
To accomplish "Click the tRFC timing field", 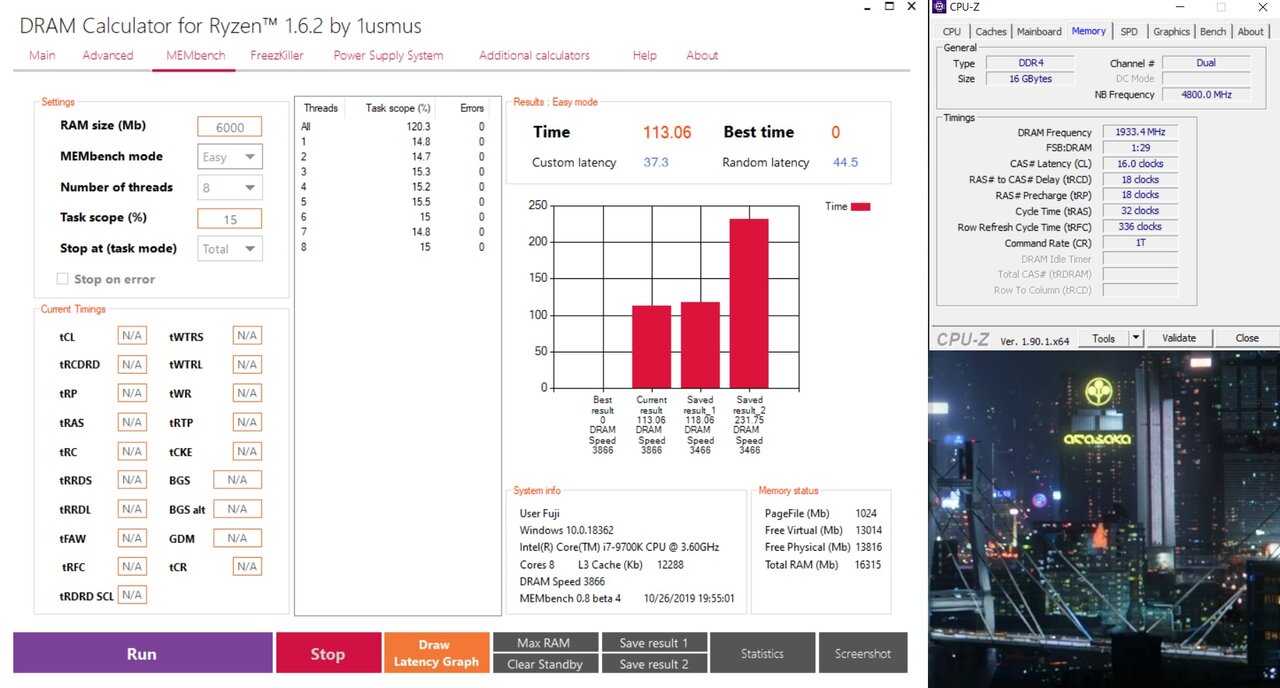I will 132,567.
